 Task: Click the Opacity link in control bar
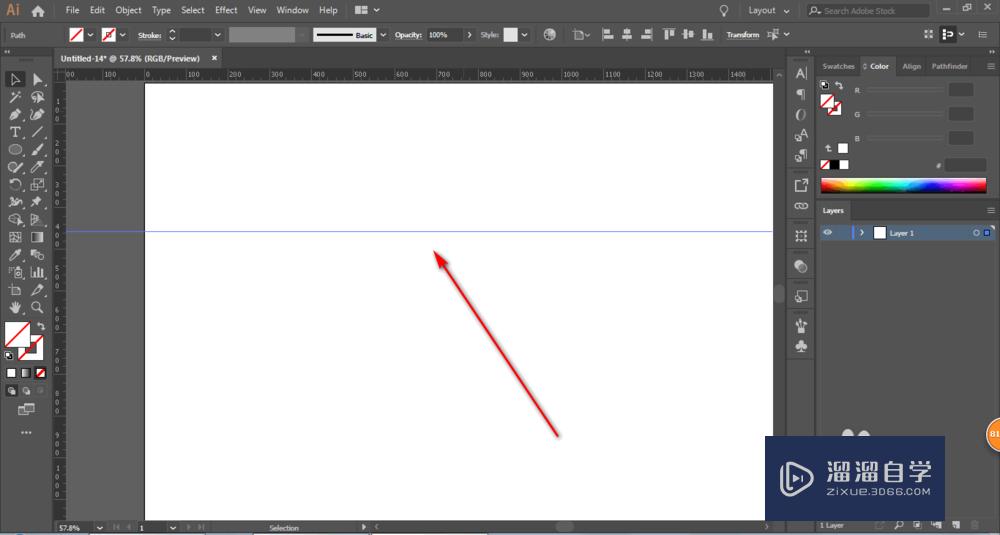pos(408,35)
